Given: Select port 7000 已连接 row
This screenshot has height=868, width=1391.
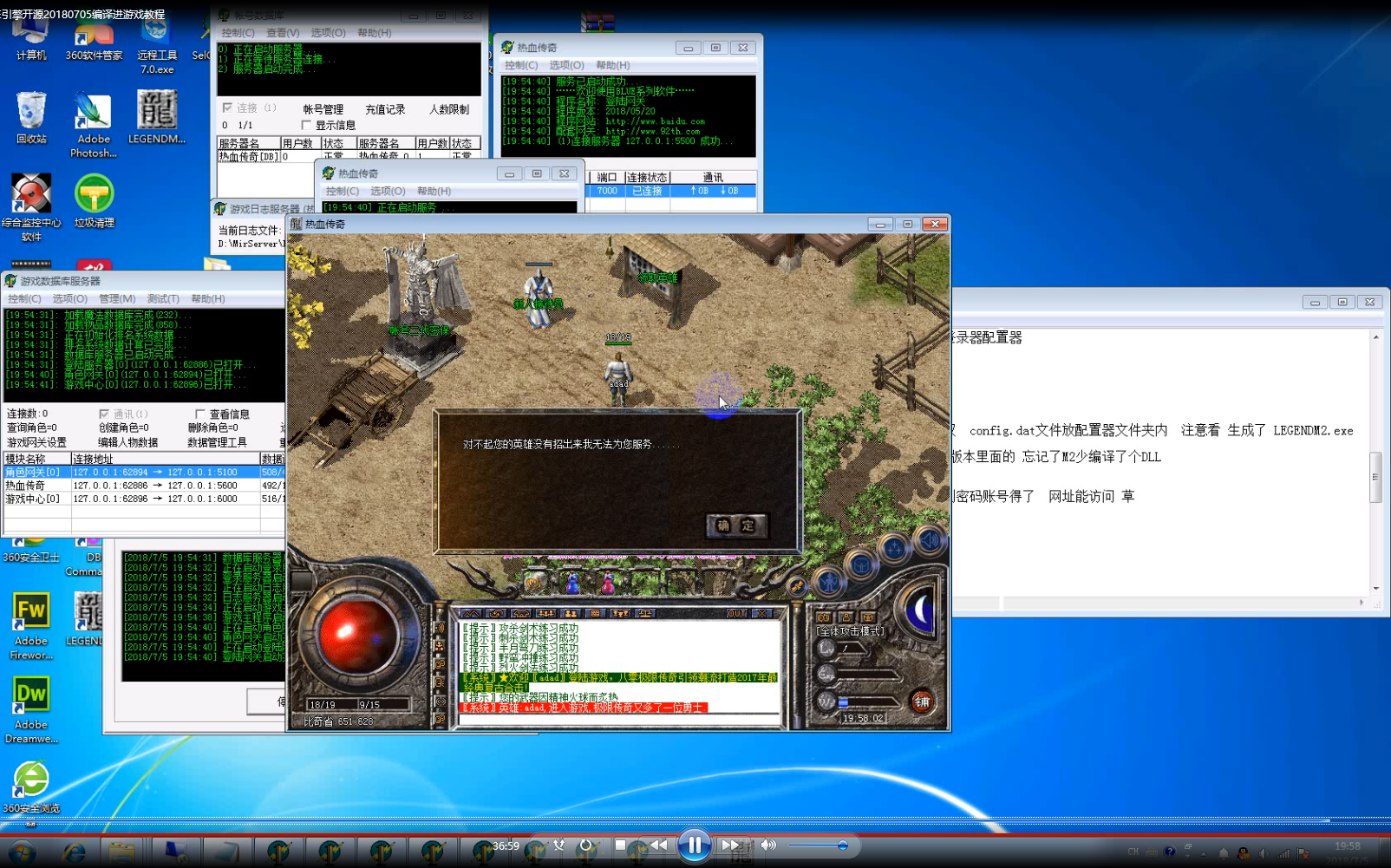Looking at the screenshot, I should 671,191.
